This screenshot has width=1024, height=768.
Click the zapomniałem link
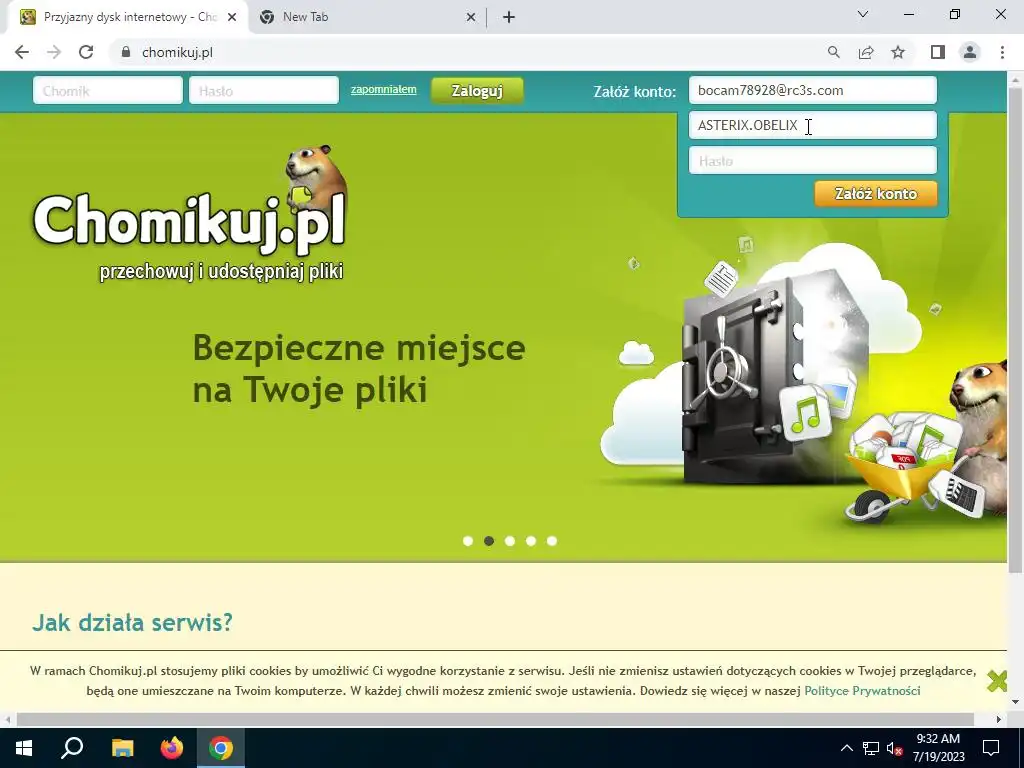click(x=383, y=89)
